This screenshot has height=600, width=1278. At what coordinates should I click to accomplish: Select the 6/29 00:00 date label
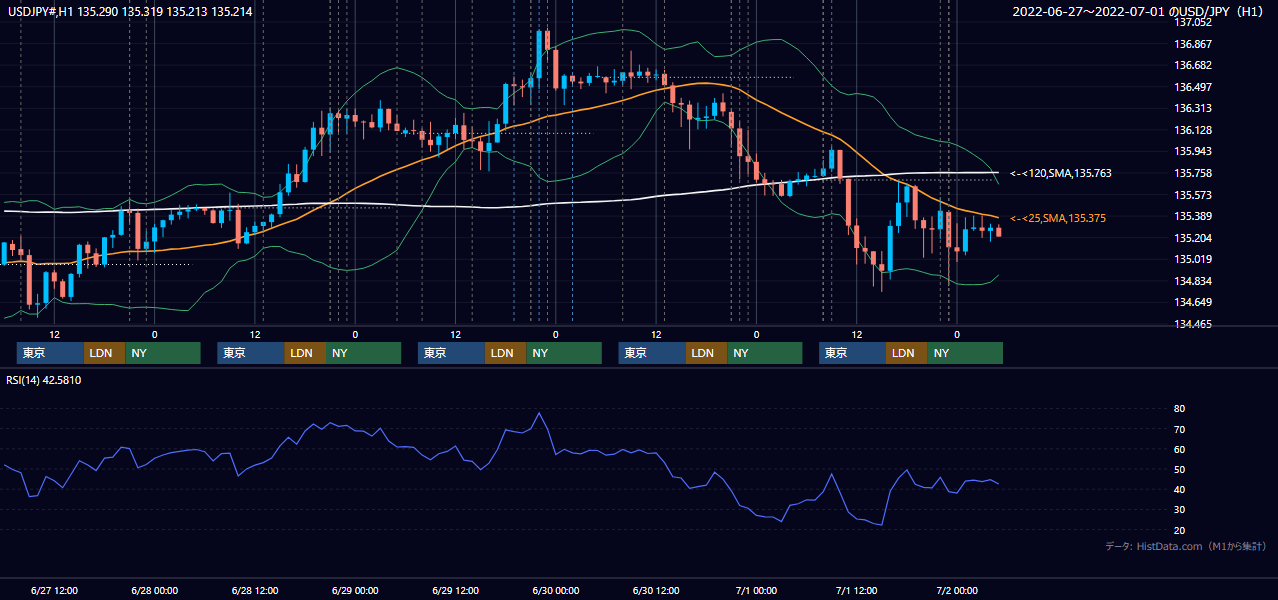[355, 590]
